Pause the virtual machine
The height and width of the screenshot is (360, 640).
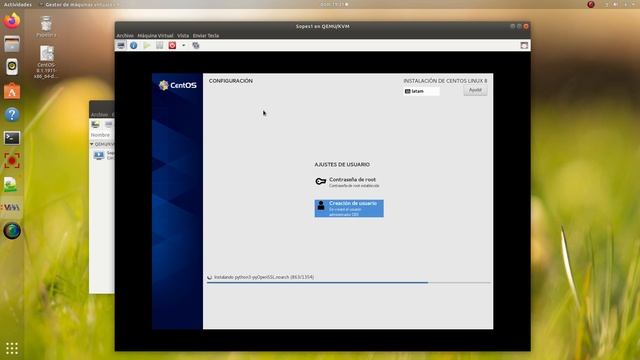point(160,45)
